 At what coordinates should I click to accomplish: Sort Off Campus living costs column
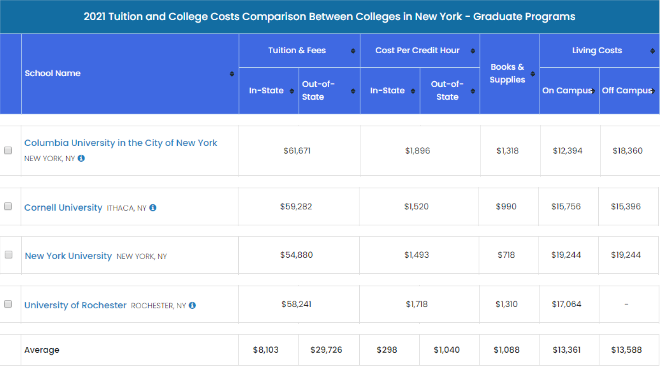653,91
